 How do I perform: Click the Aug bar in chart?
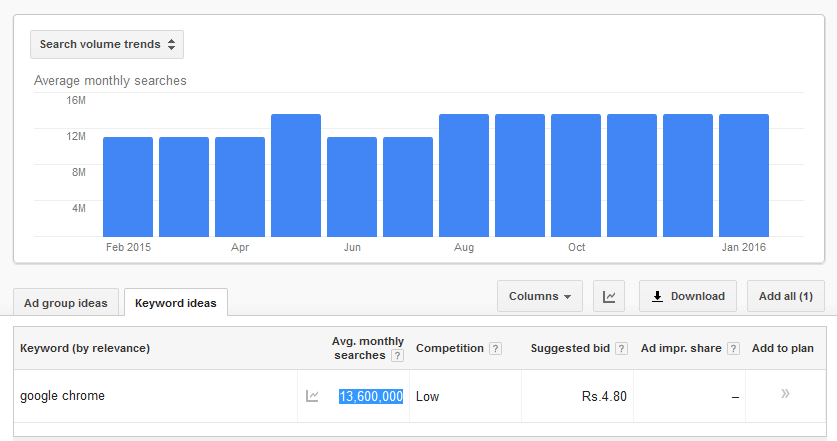tap(464, 175)
